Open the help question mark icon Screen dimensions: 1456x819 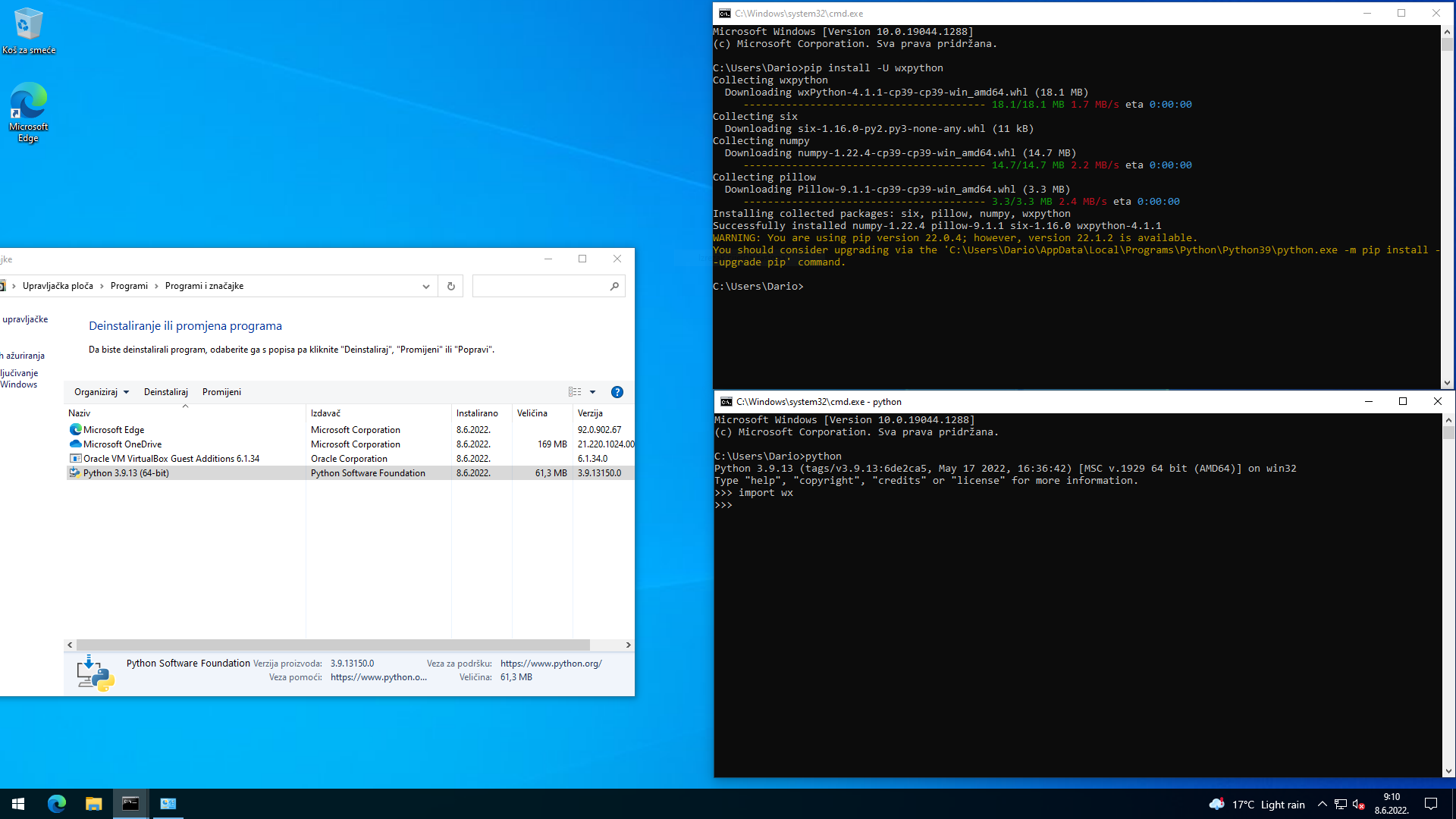617,392
